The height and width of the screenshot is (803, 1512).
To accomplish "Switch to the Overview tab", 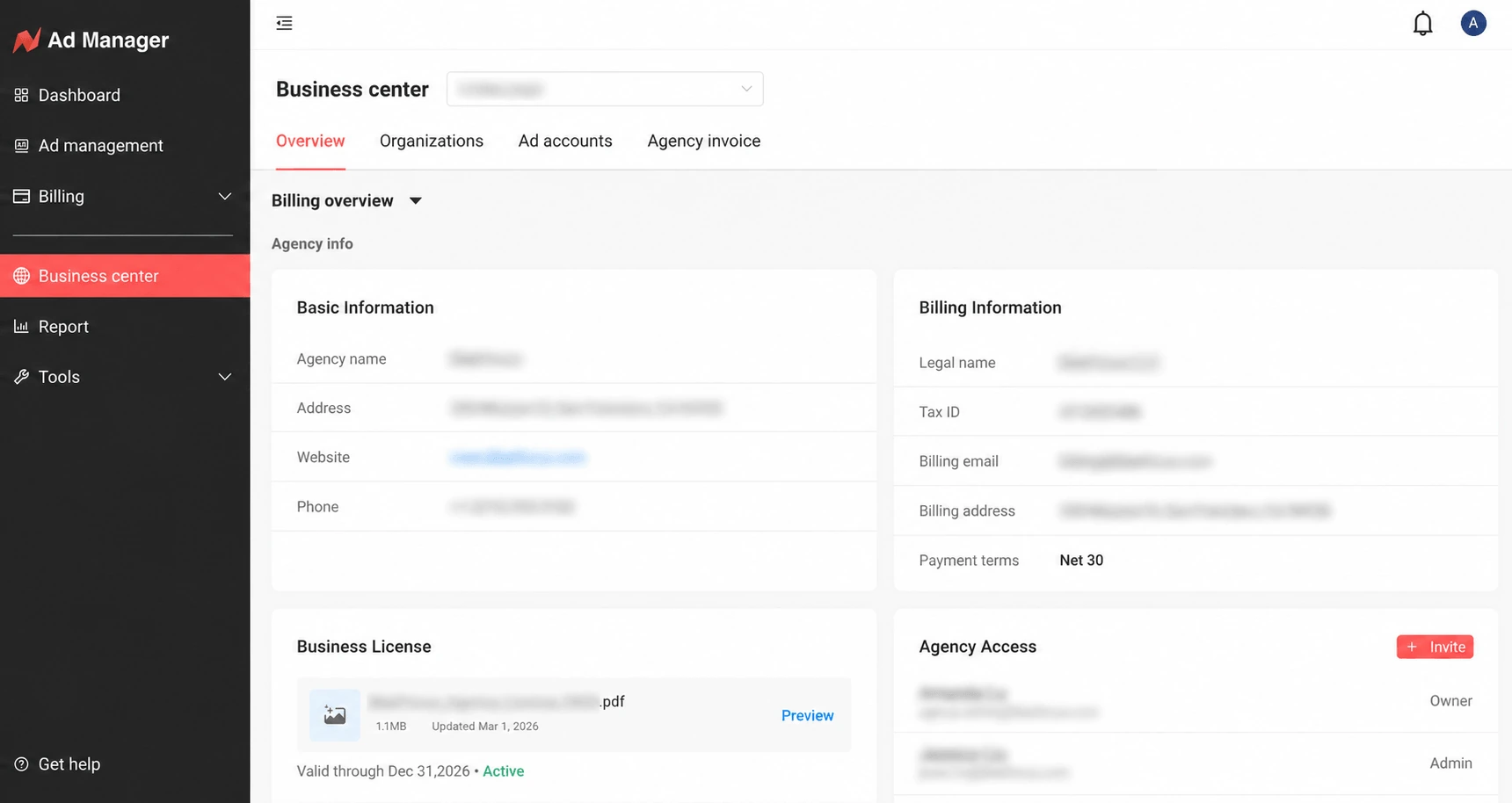I will point(310,141).
